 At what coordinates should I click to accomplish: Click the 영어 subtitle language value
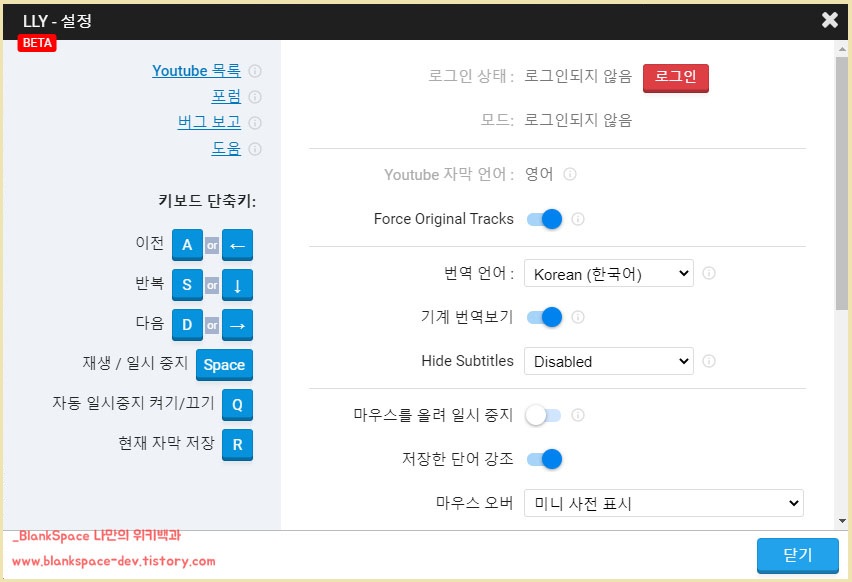[538, 174]
